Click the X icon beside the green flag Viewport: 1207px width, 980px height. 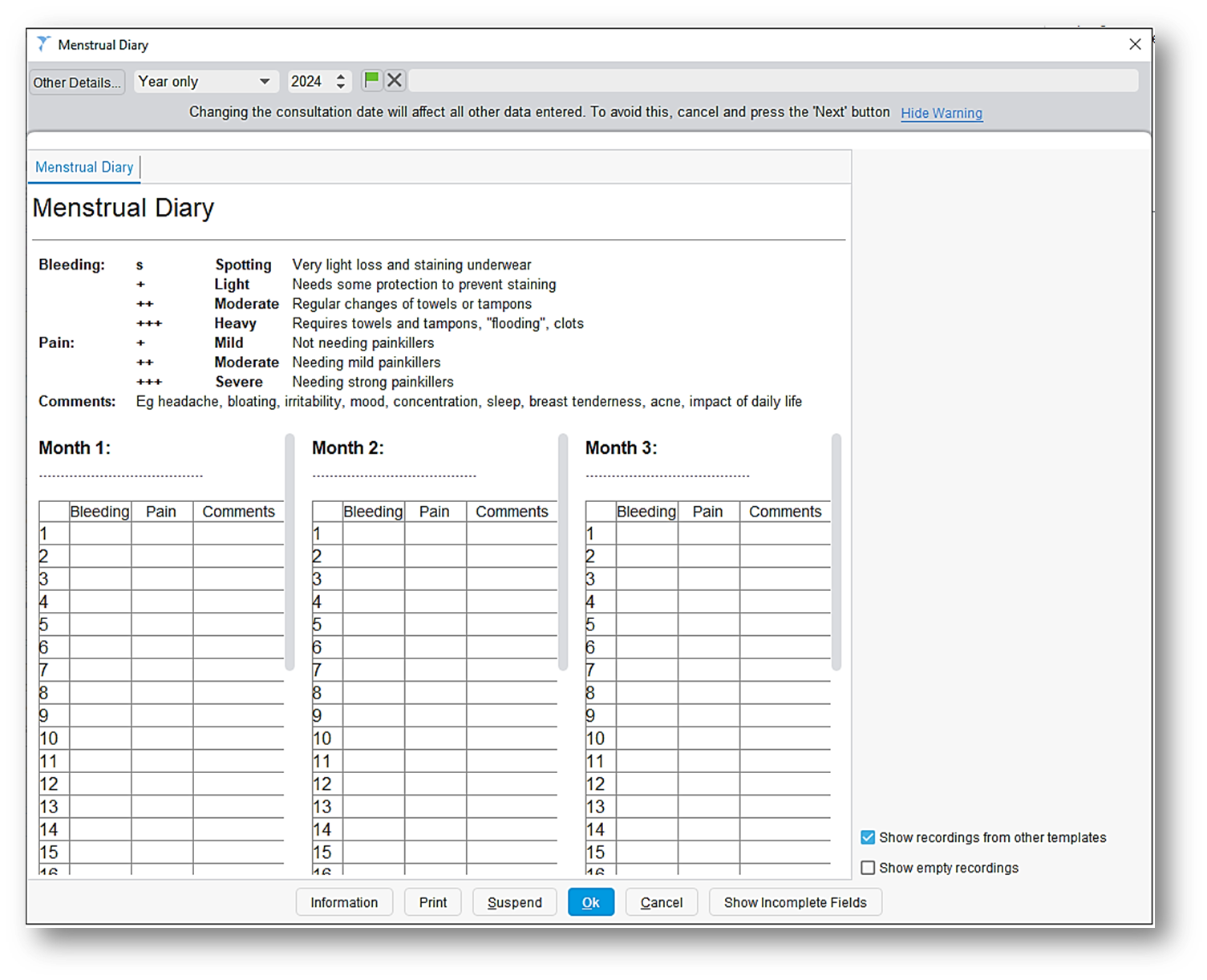tap(395, 80)
